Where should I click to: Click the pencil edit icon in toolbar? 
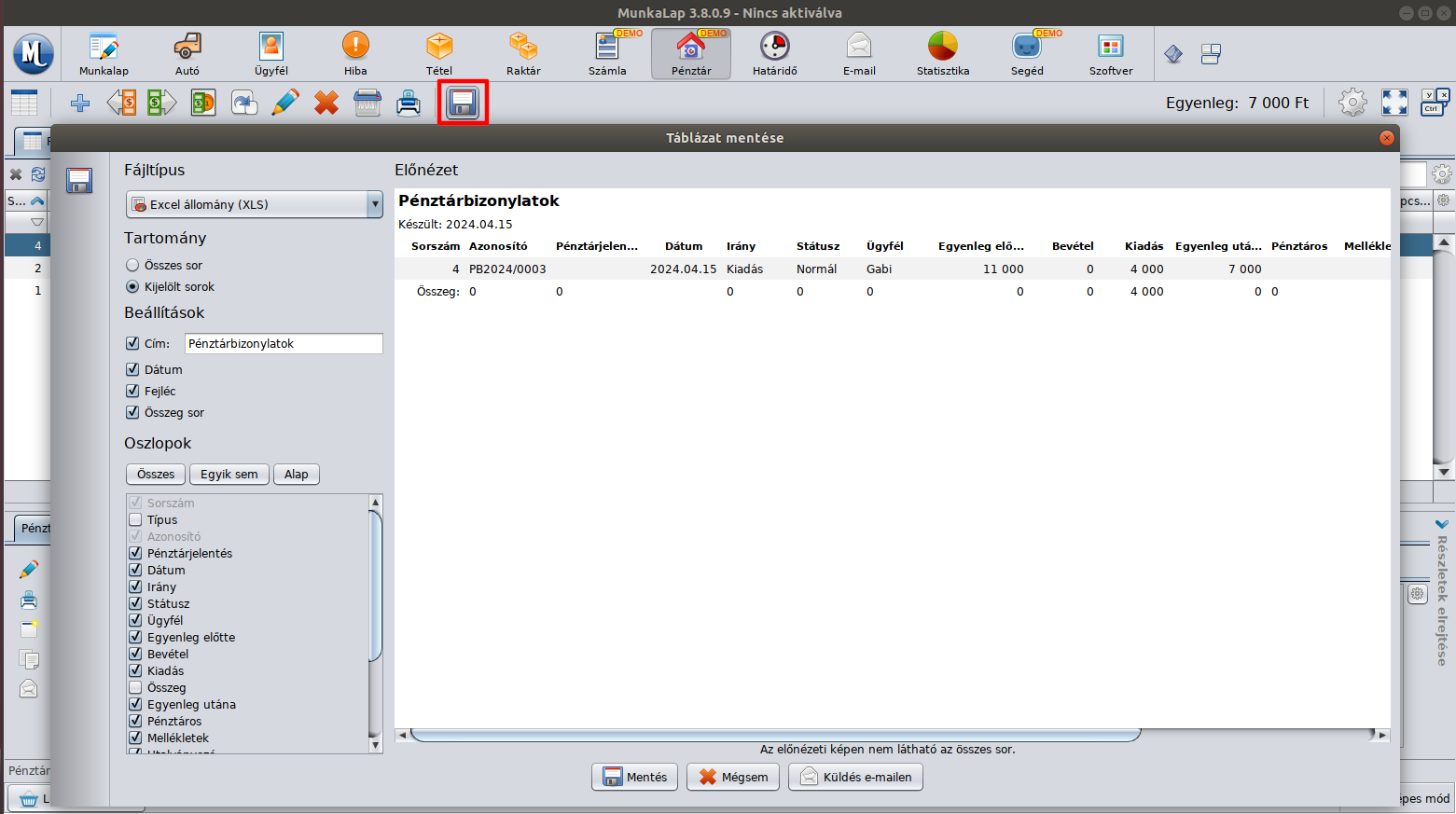(x=284, y=103)
